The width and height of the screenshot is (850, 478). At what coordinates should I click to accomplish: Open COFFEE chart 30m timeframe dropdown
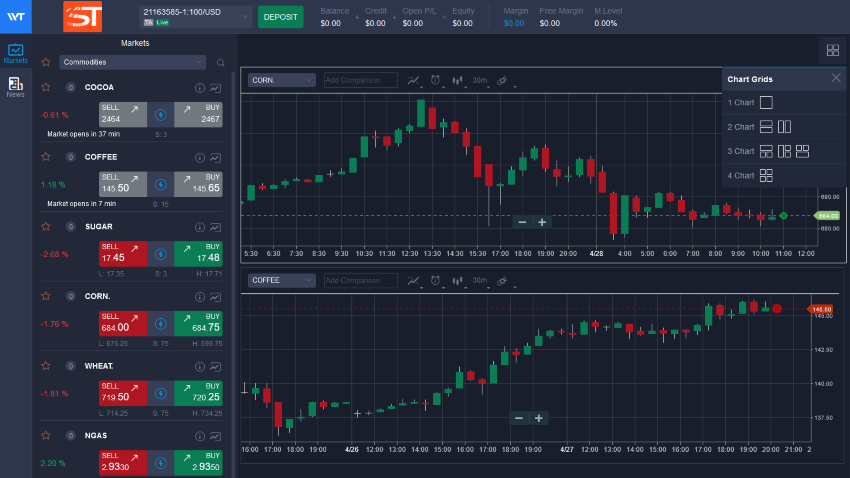point(480,280)
